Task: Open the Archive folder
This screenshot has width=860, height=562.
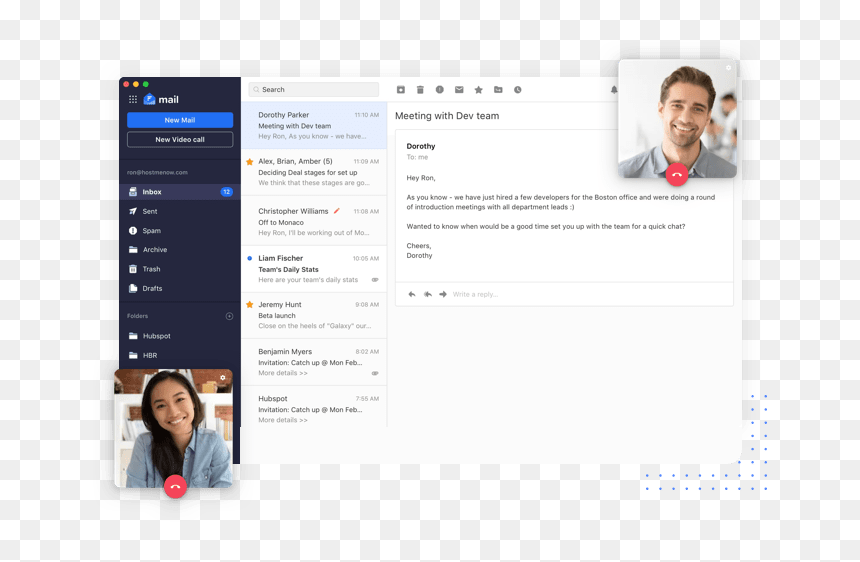Action: pyautogui.click(x=180, y=249)
